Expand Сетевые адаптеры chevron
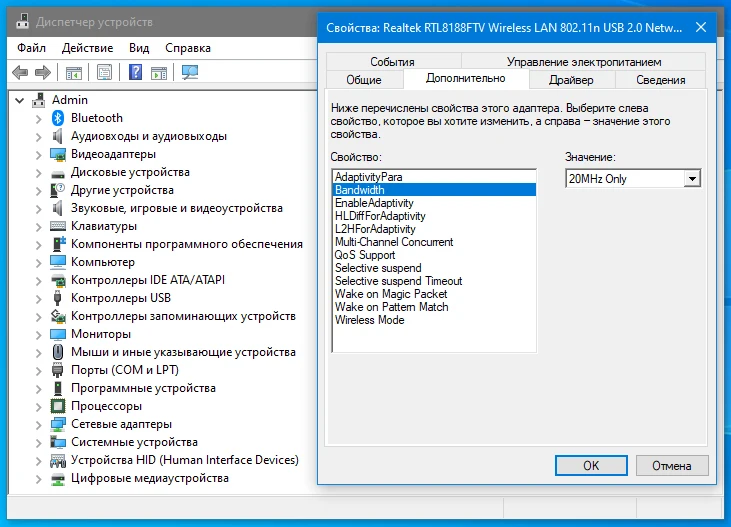This screenshot has width=731, height=527. tap(39, 424)
